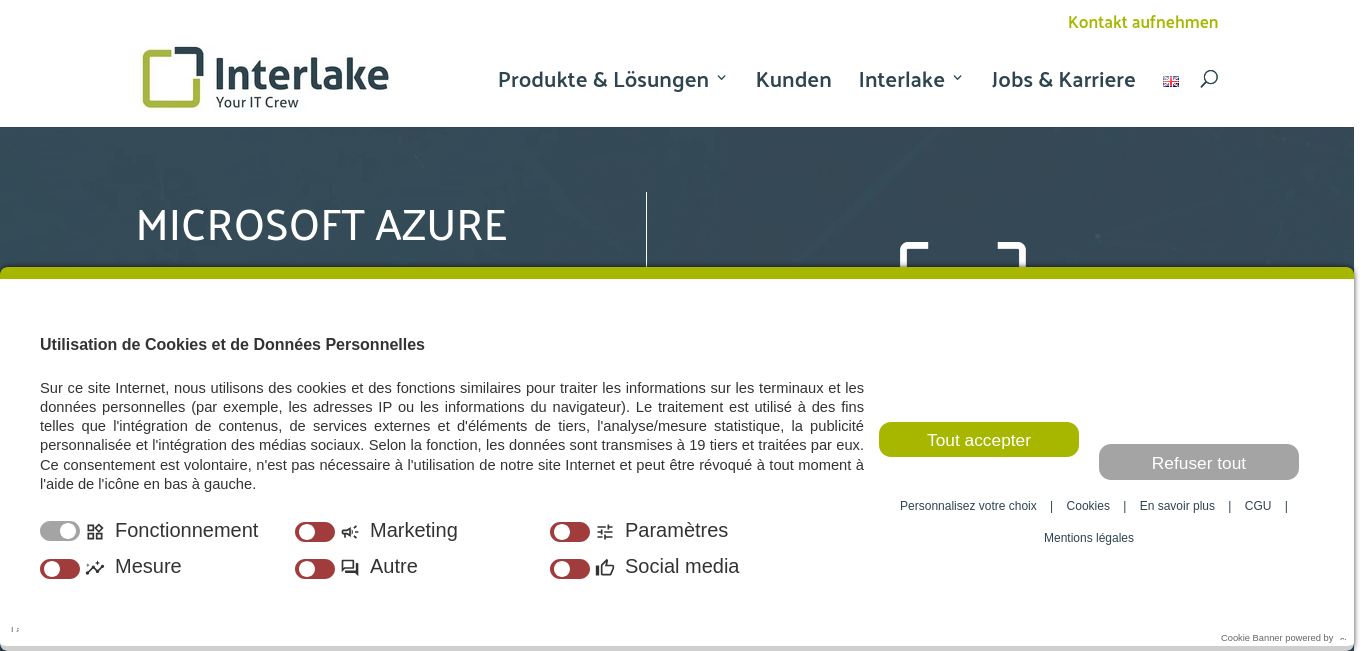Open the Personnalisez votre choix link

[968, 506]
